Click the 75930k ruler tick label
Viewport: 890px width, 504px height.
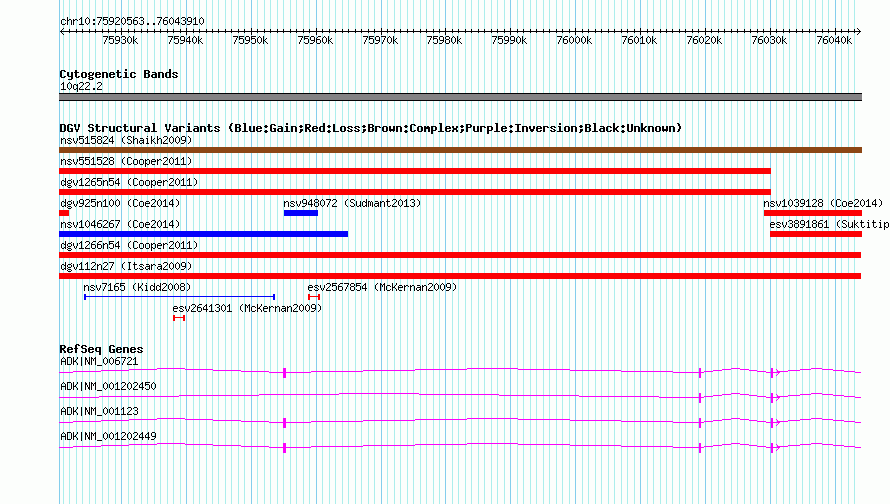(x=120, y=41)
